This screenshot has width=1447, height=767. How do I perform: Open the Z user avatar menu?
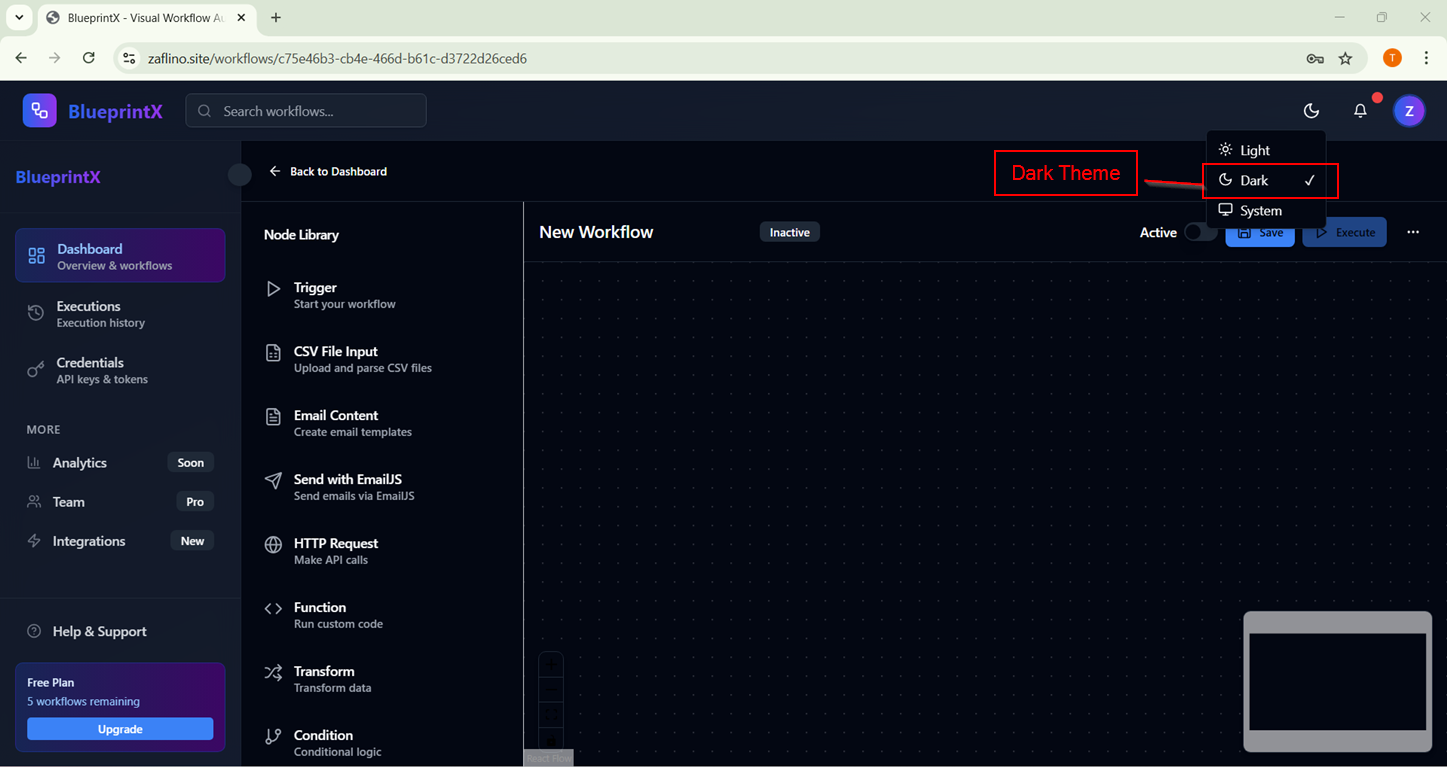click(1409, 111)
